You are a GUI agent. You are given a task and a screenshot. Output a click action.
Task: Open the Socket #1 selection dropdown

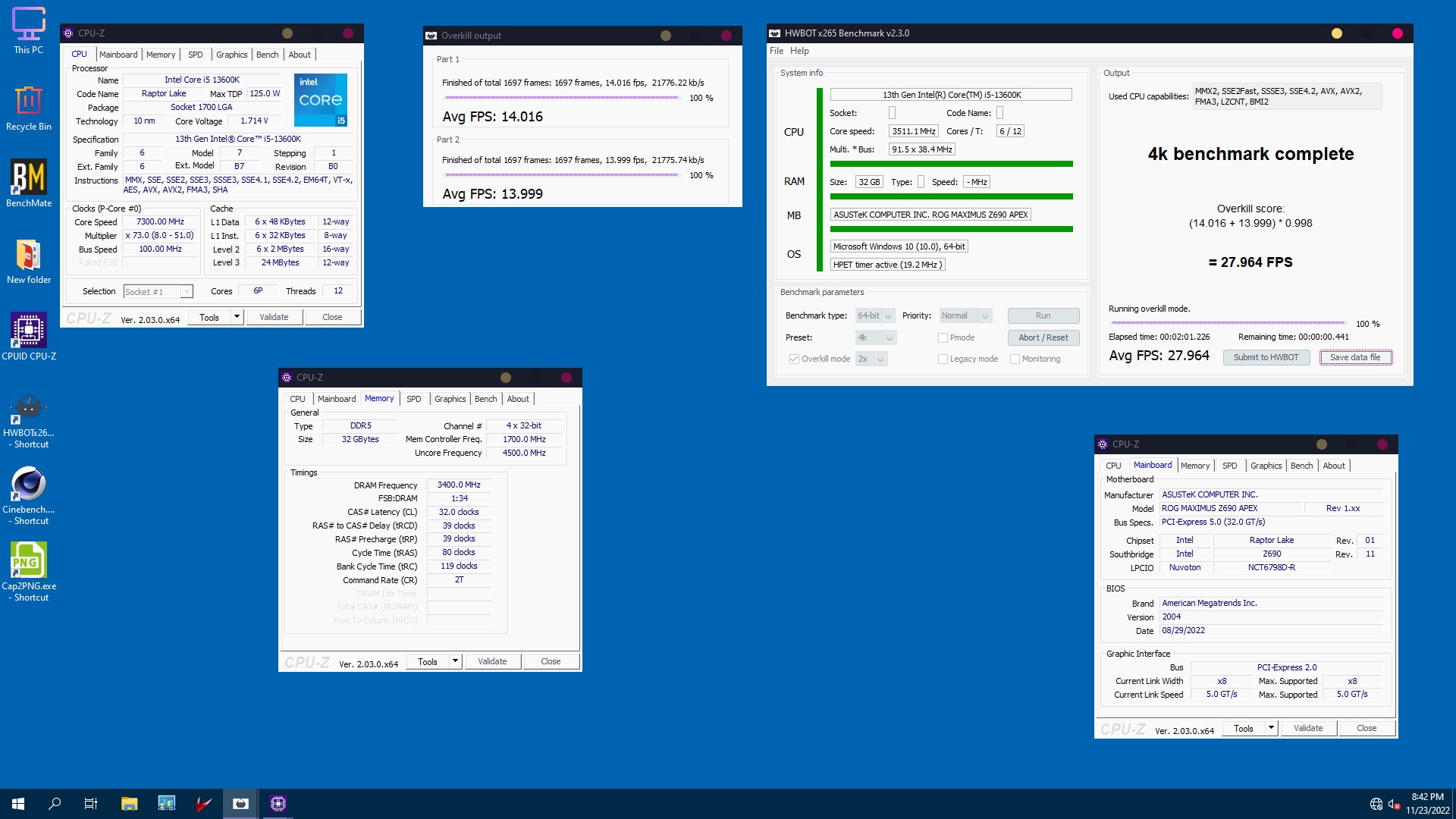158,292
